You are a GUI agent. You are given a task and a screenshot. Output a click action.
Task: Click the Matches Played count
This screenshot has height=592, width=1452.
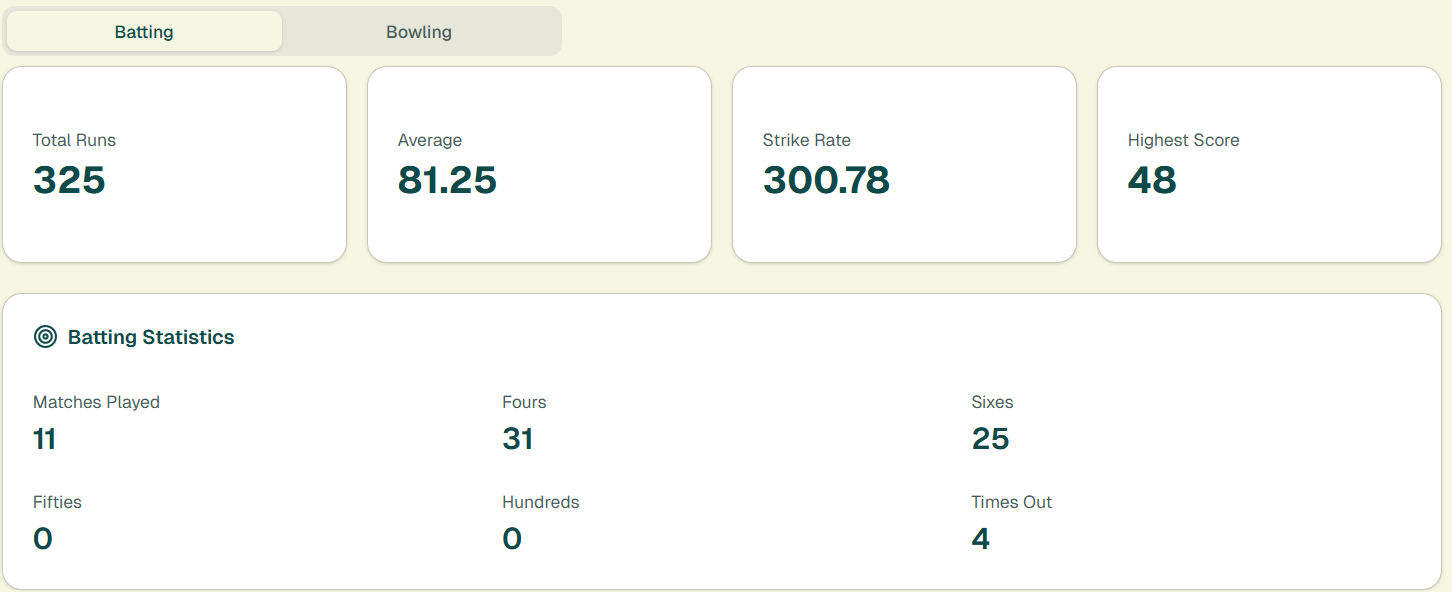click(44, 438)
